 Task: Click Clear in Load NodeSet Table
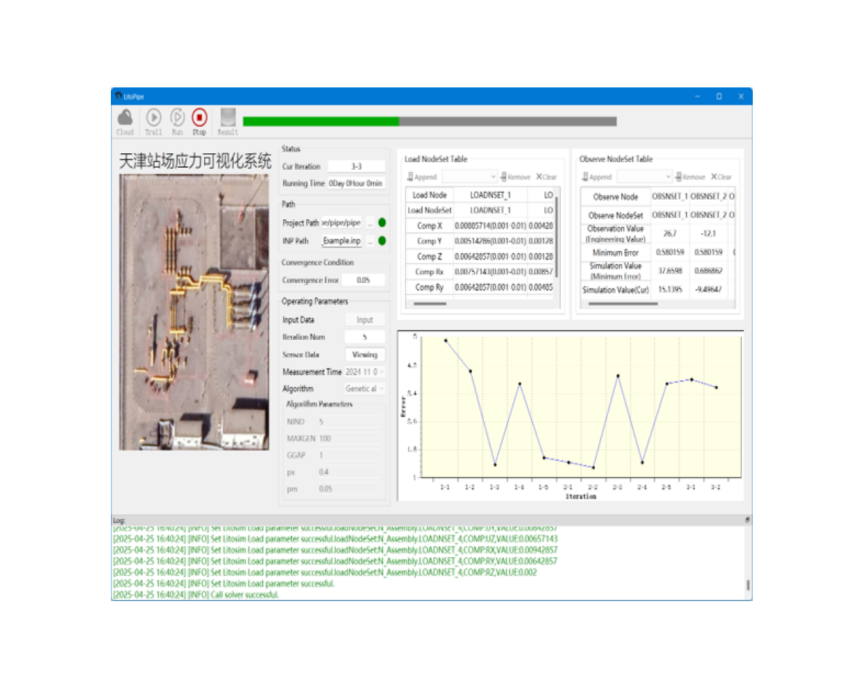pos(546,177)
